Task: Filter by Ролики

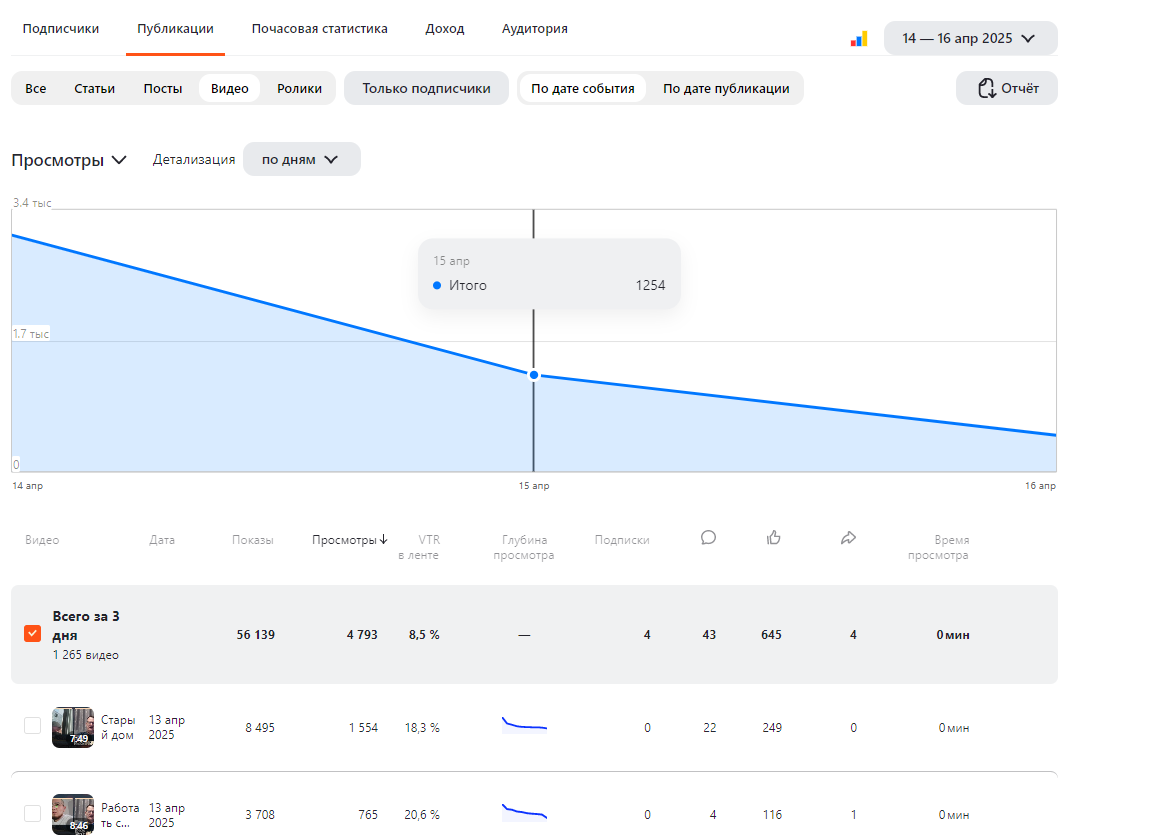Action: pyautogui.click(x=299, y=88)
